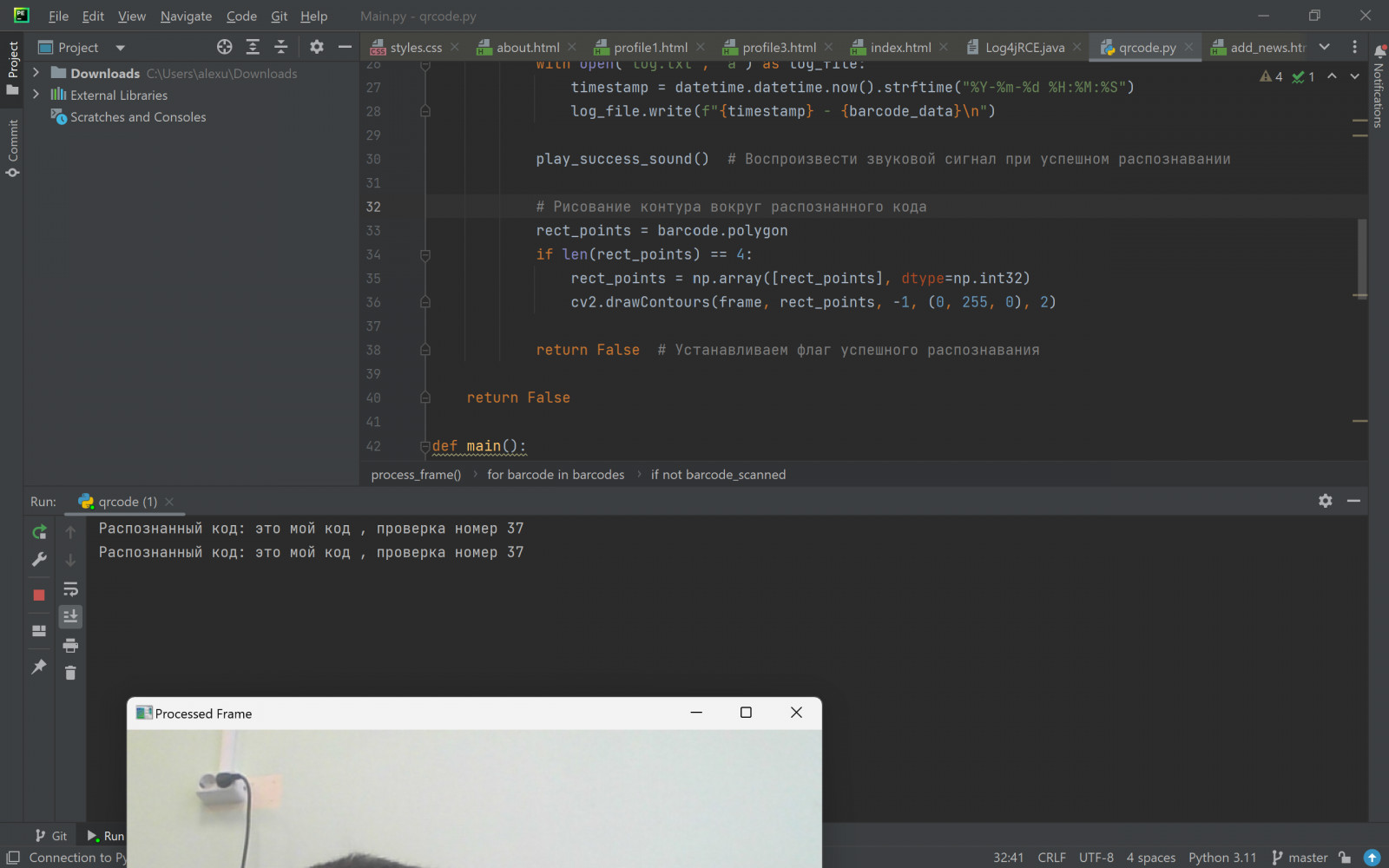The height and width of the screenshot is (868, 1389).
Task: Click the locate target icon in Project panel
Action: point(225,47)
